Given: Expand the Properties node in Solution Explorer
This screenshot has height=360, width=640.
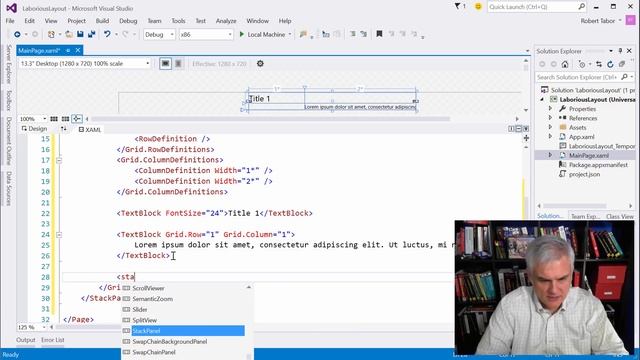Looking at the screenshot, I should tap(550, 109).
